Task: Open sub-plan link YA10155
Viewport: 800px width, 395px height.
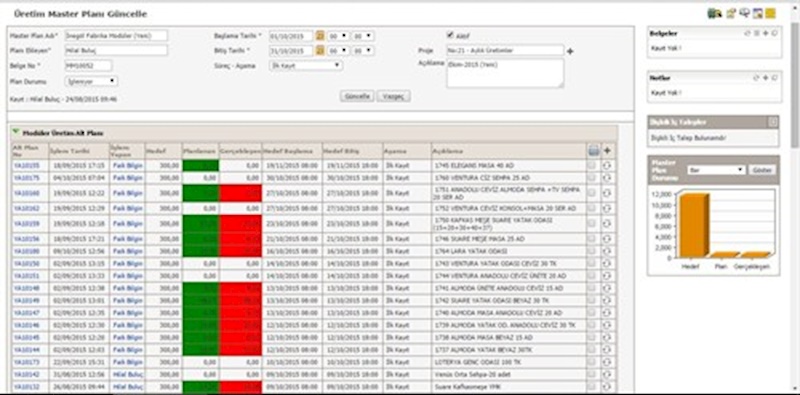Action: pos(27,165)
